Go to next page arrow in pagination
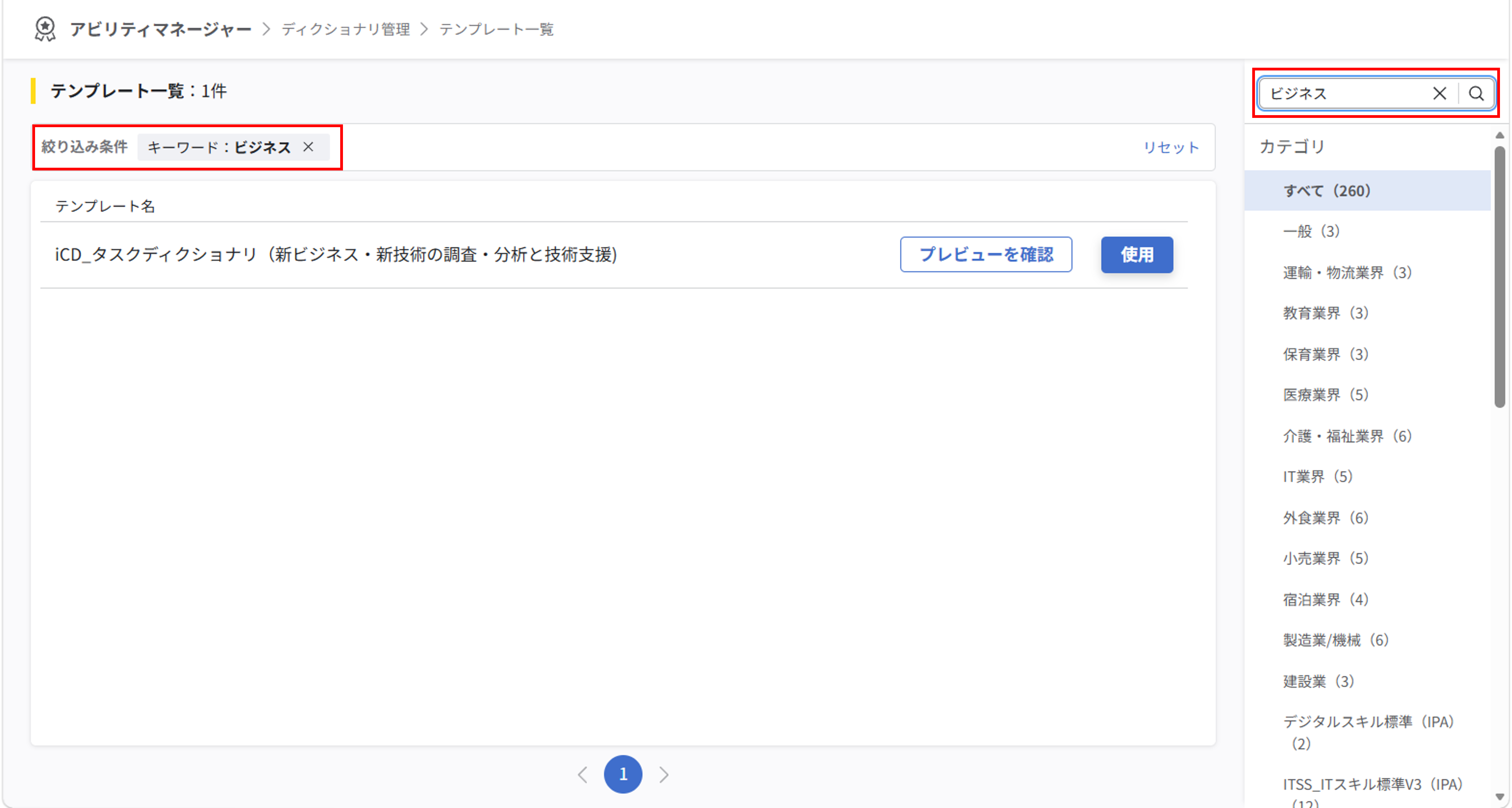 [664, 775]
